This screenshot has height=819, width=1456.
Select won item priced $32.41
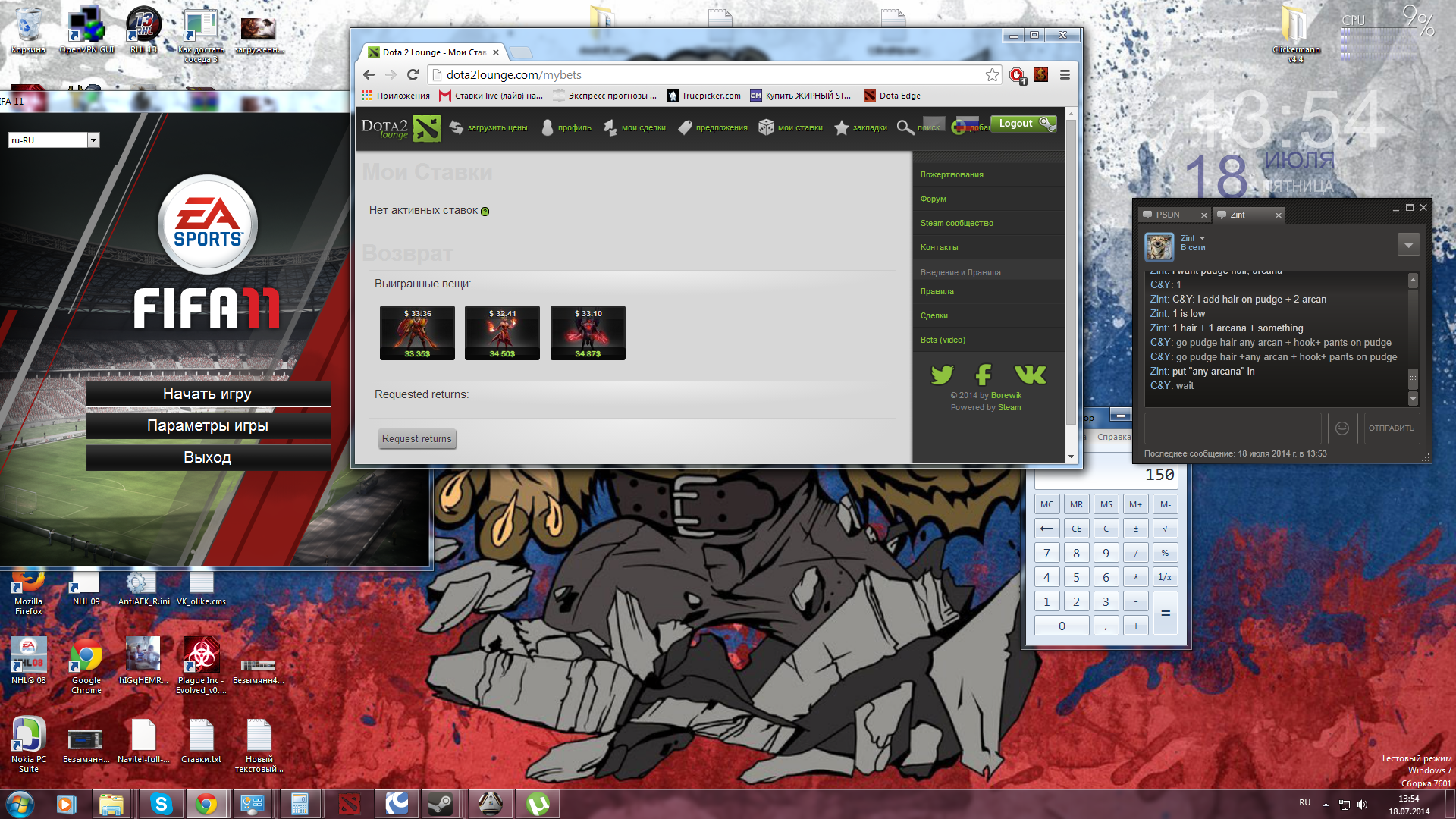(x=502, y=333)
